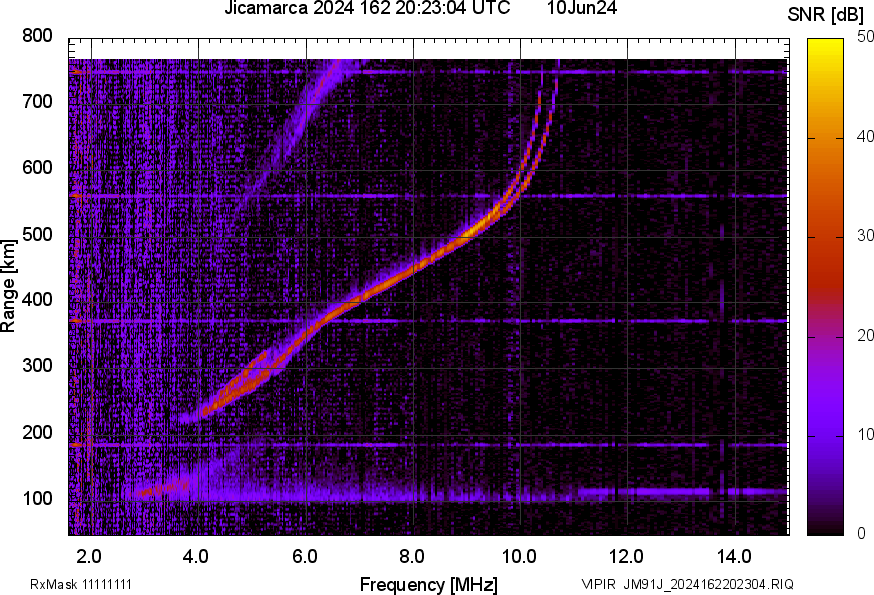Click the 'Range [km]' axis label
The image size is (874, 595).
8,286
